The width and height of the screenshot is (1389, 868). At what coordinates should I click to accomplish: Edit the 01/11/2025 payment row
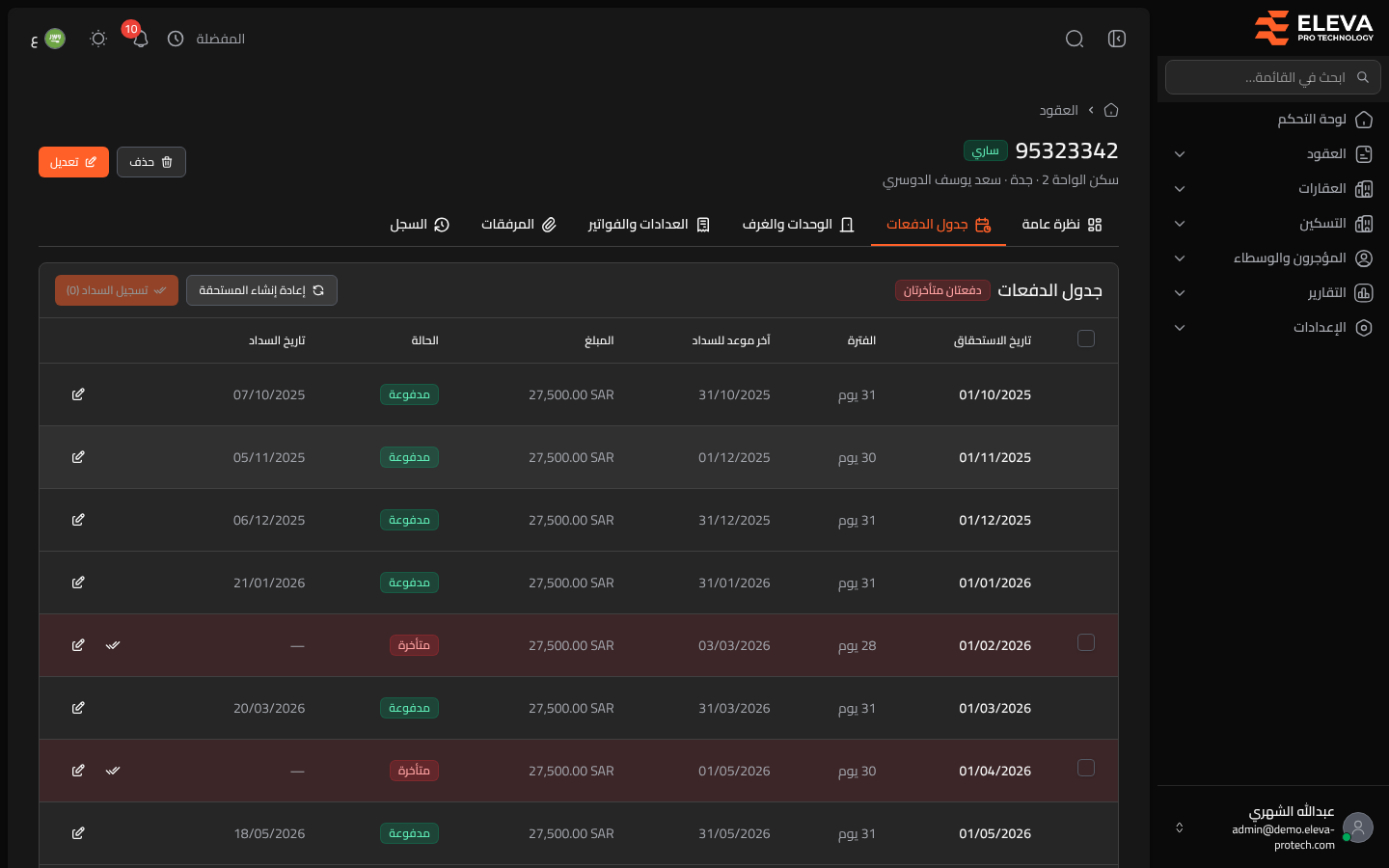[78, 457]
